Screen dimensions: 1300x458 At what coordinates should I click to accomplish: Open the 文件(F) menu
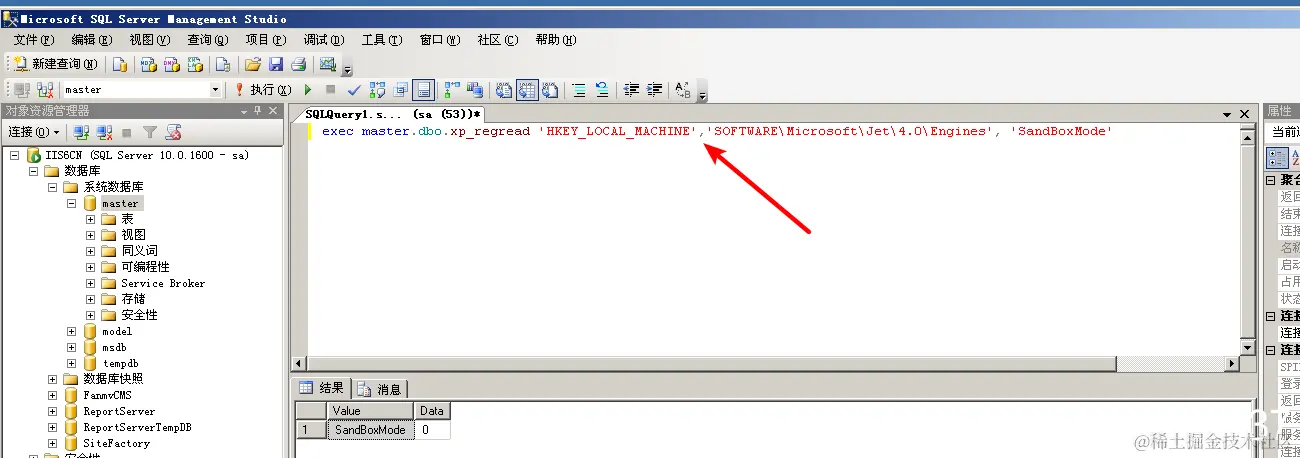[x=33, y=40]
